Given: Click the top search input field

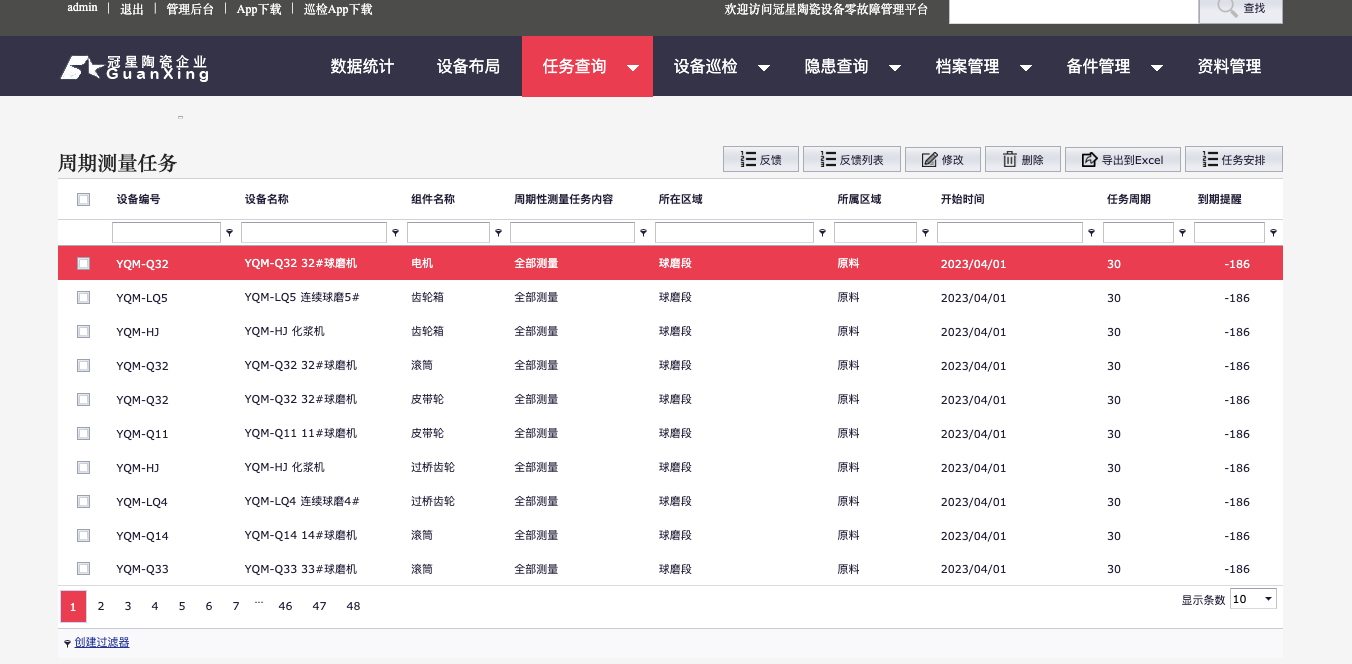Looking at the screenshot, I should click(x=1073, y=10).
